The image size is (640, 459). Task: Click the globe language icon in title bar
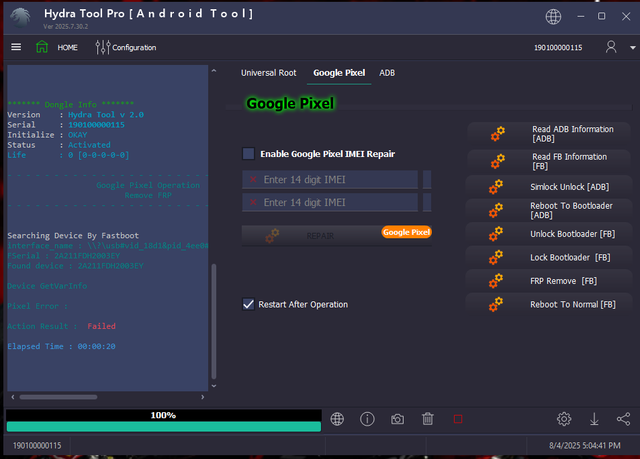click(553, 17)
